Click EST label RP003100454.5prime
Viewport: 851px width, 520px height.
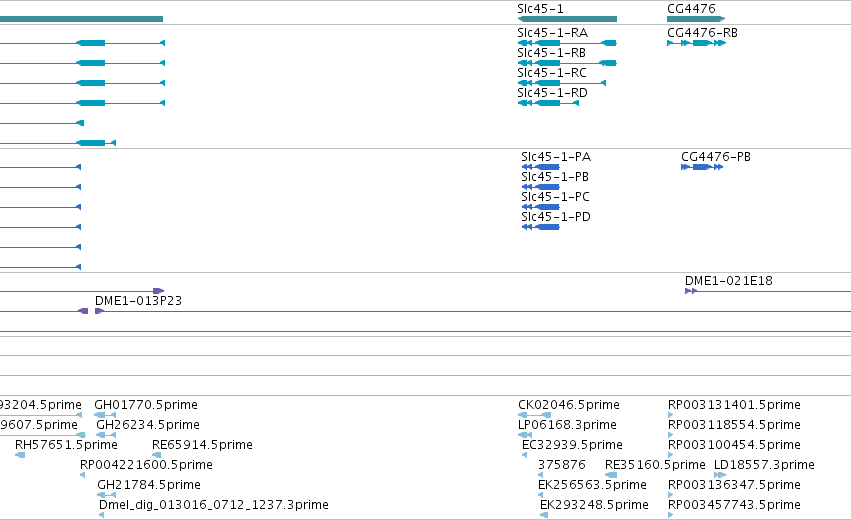click(734, 445)
